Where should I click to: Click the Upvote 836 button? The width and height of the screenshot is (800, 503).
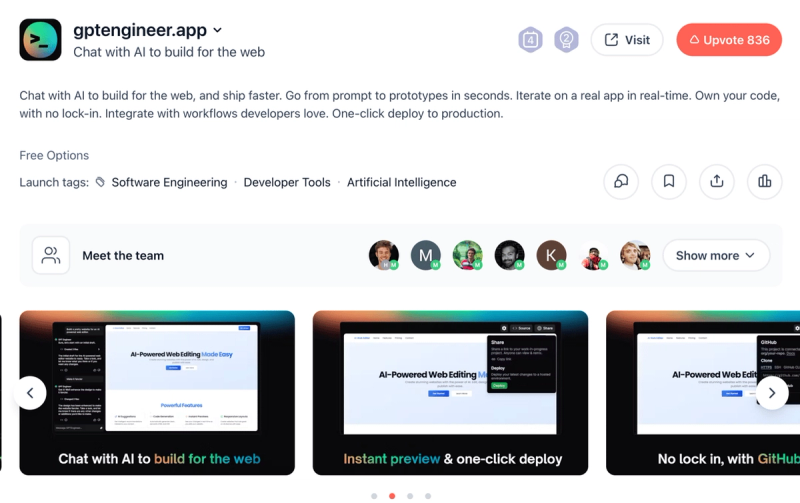(729, 40)
